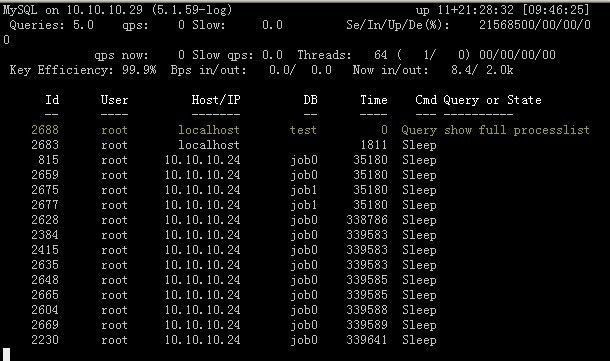610x361 pixels.
Task: Click the clock time [09:46:25]
Action: click(x=555, y=10)
